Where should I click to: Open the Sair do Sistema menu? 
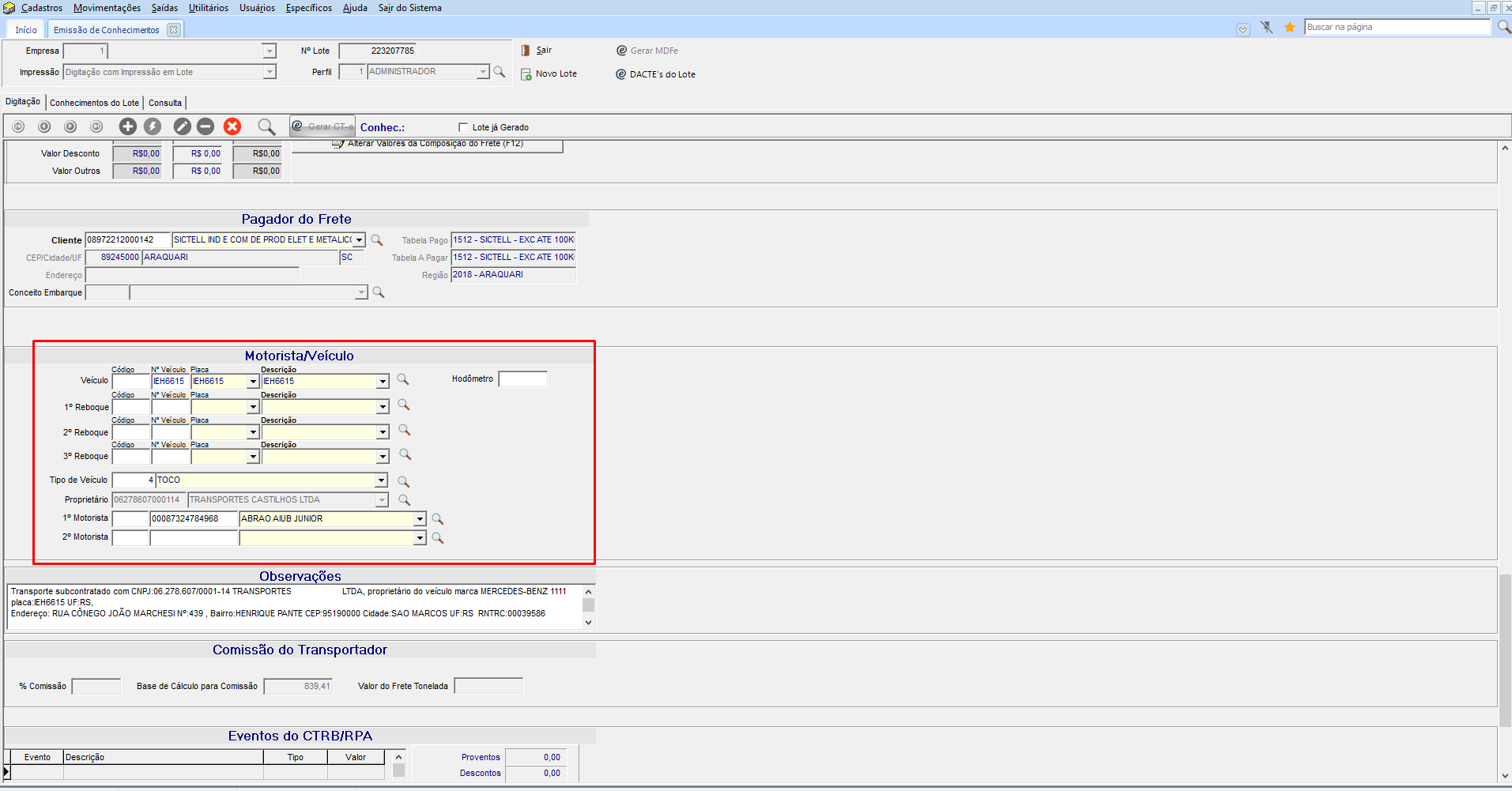tap(410, 8)
